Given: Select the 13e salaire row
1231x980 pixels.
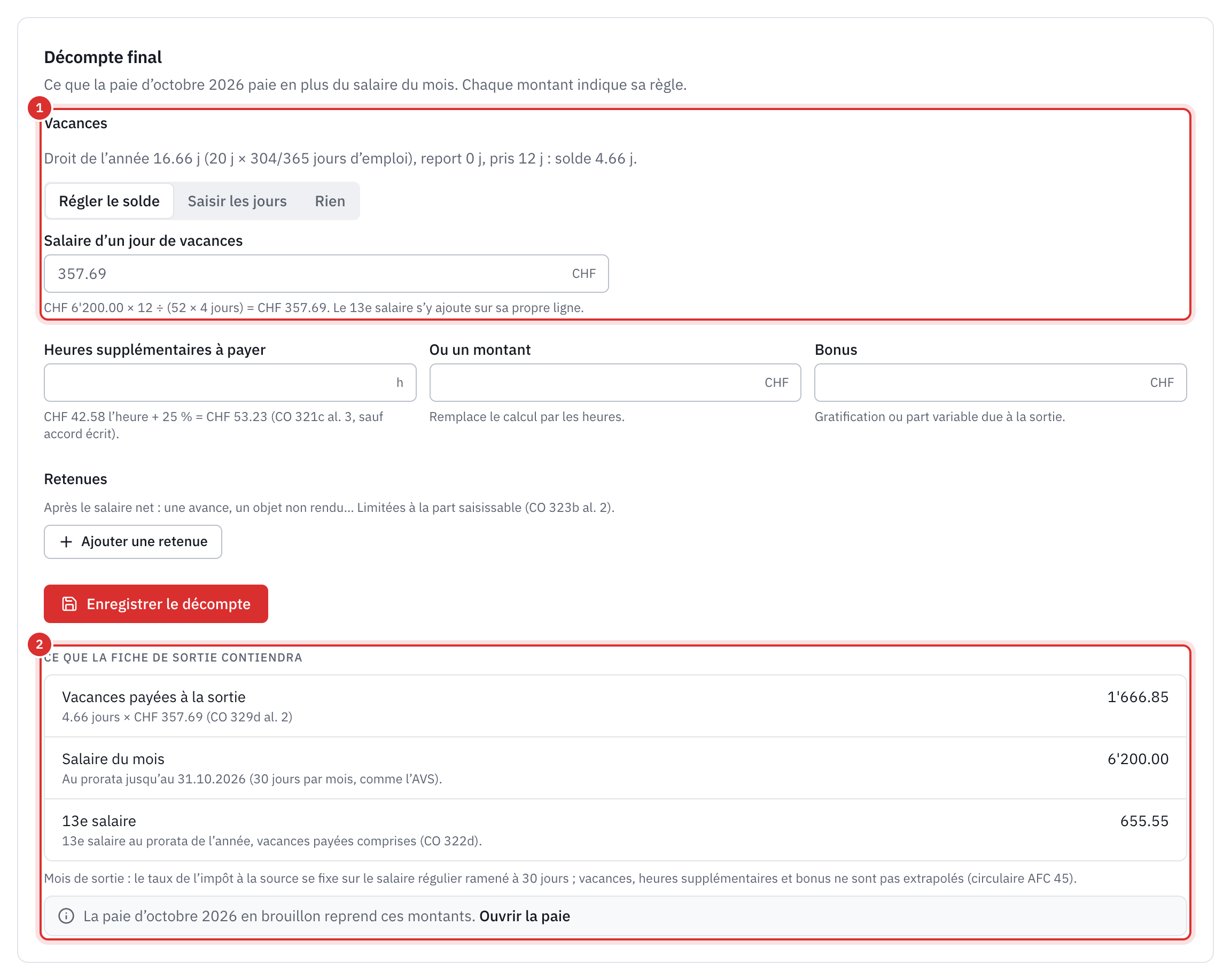Looking at the screenshot, I should pos(615,830).
